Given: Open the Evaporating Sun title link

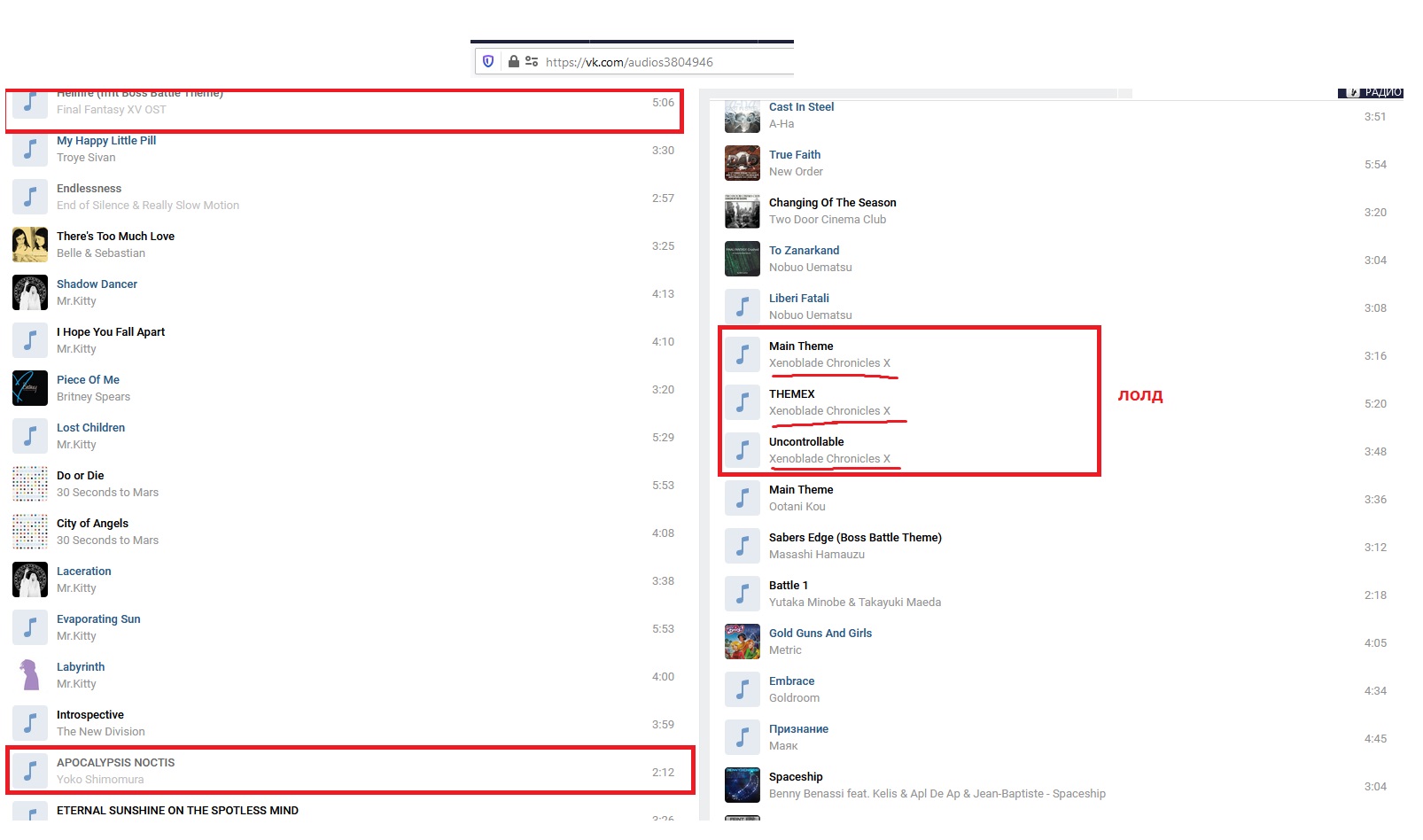Looking at the screenshot, I should click(x=98, y=619).
